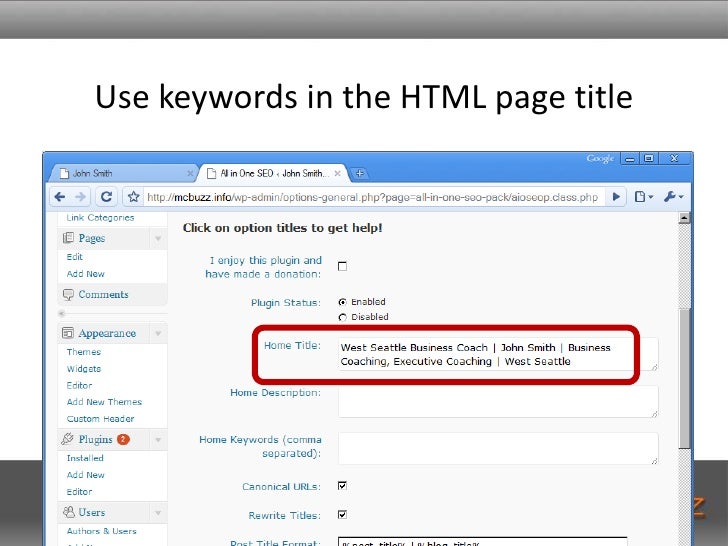Click the Comments bubble icon
The image size is (728, 546).
[68, 294]
